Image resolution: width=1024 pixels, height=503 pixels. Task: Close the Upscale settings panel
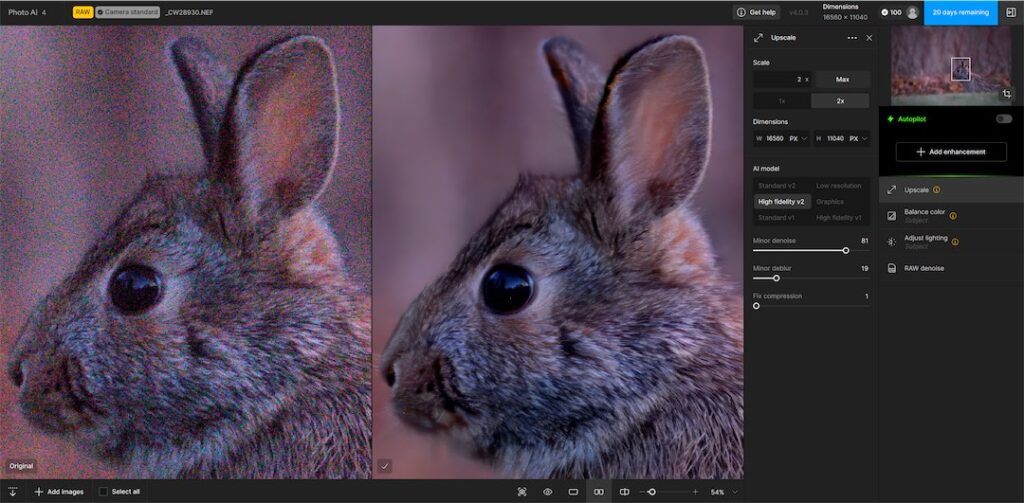[869, 37]
